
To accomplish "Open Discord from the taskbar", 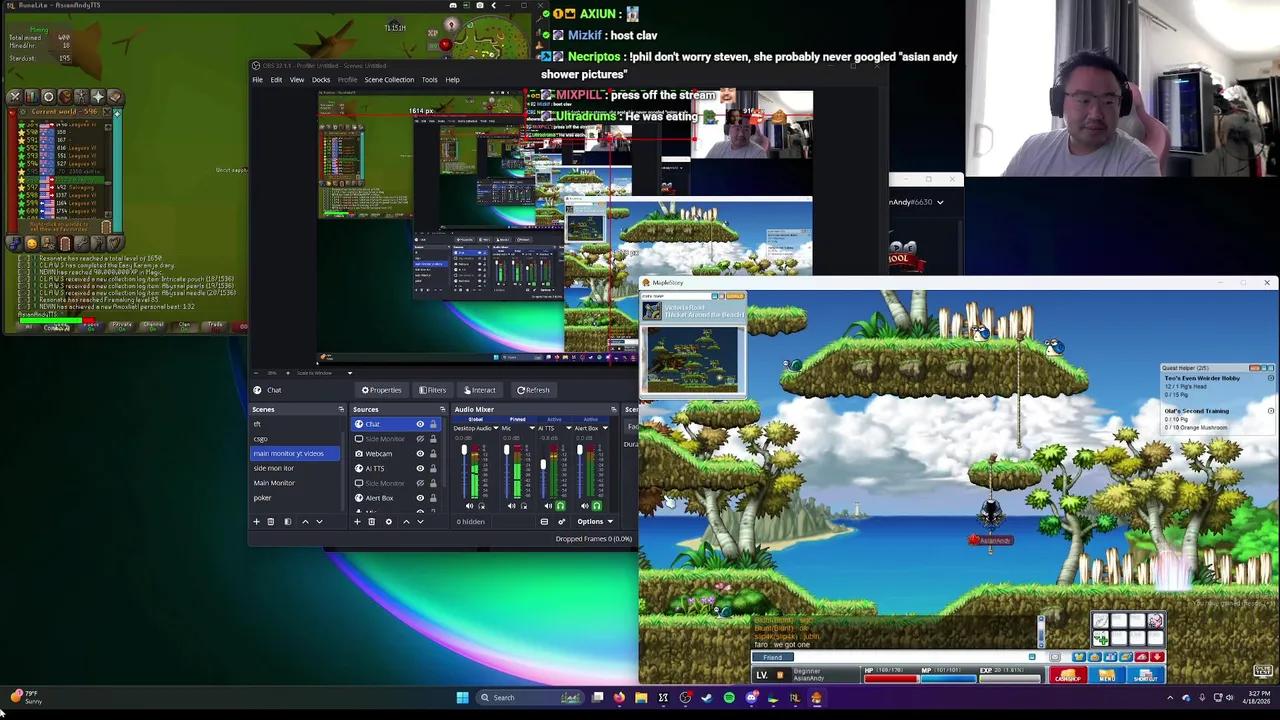I will coord(752,697).
